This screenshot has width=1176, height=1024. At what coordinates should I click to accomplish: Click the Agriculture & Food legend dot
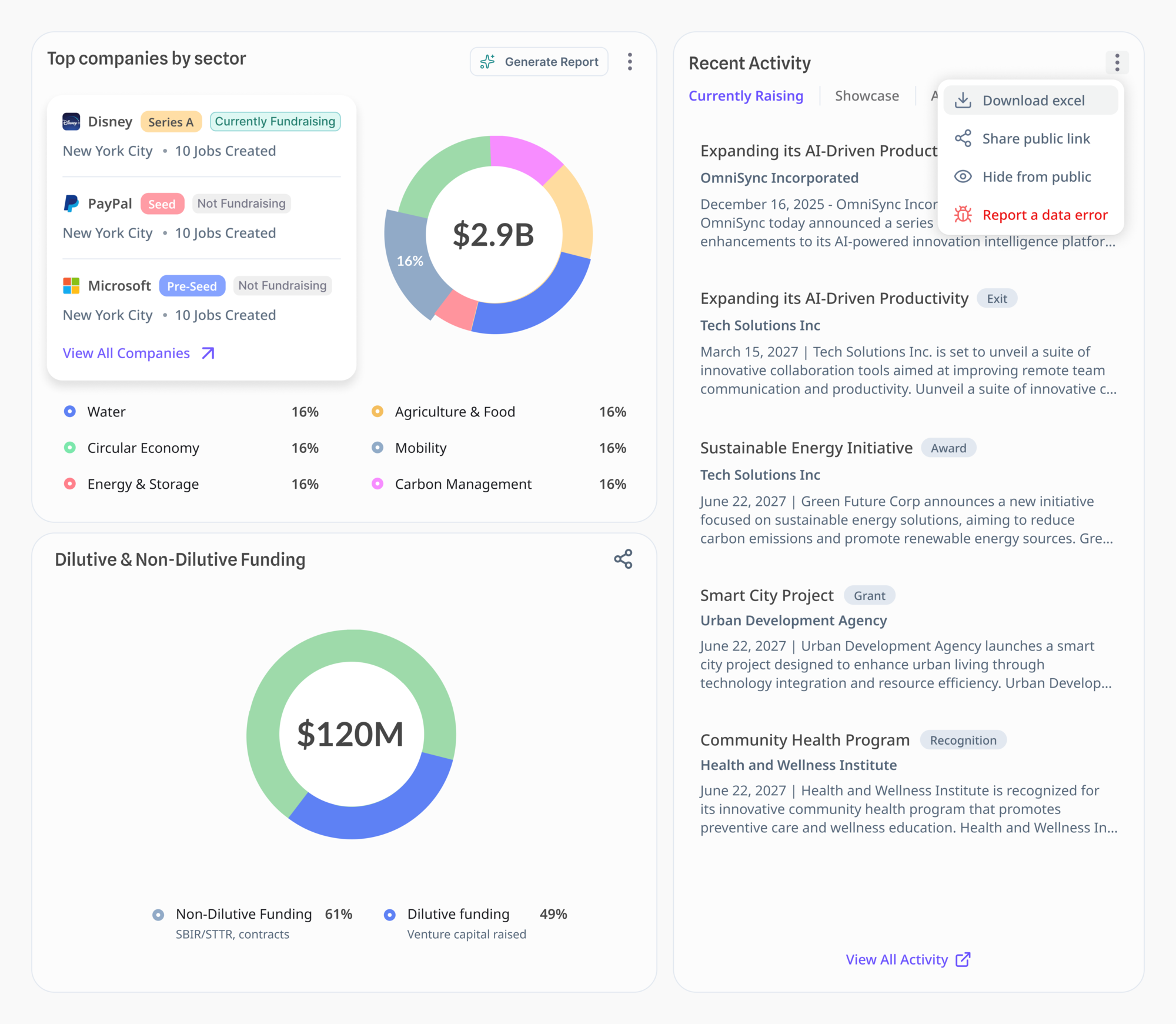coord(377,412)
